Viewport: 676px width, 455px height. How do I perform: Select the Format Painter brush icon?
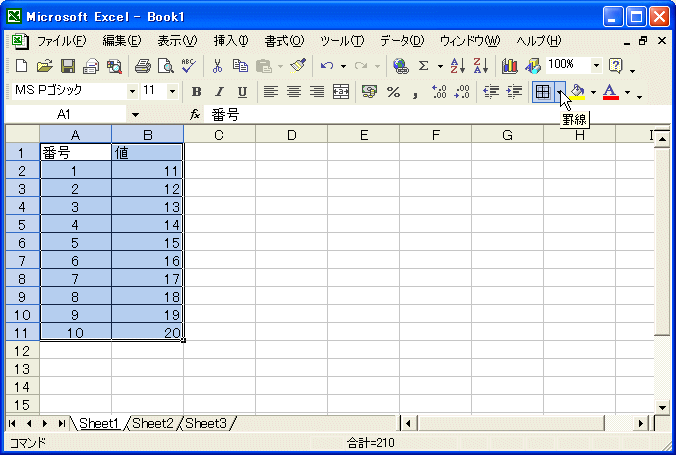(297, 66)
